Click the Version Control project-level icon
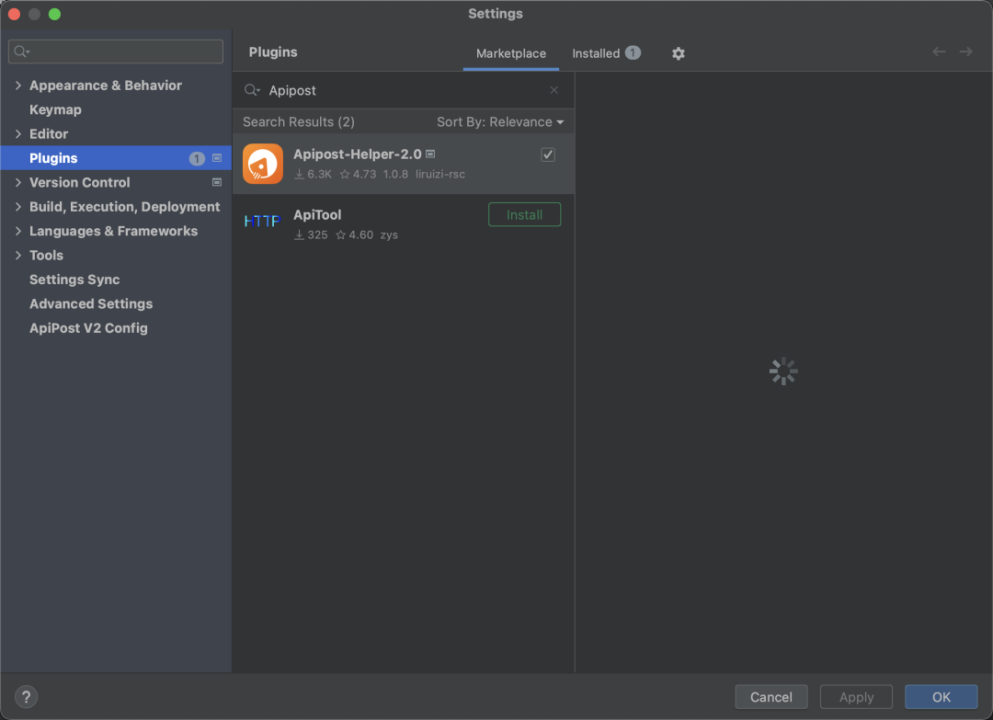993x720 pixels. pyautogui.click(x=217, y=182)
